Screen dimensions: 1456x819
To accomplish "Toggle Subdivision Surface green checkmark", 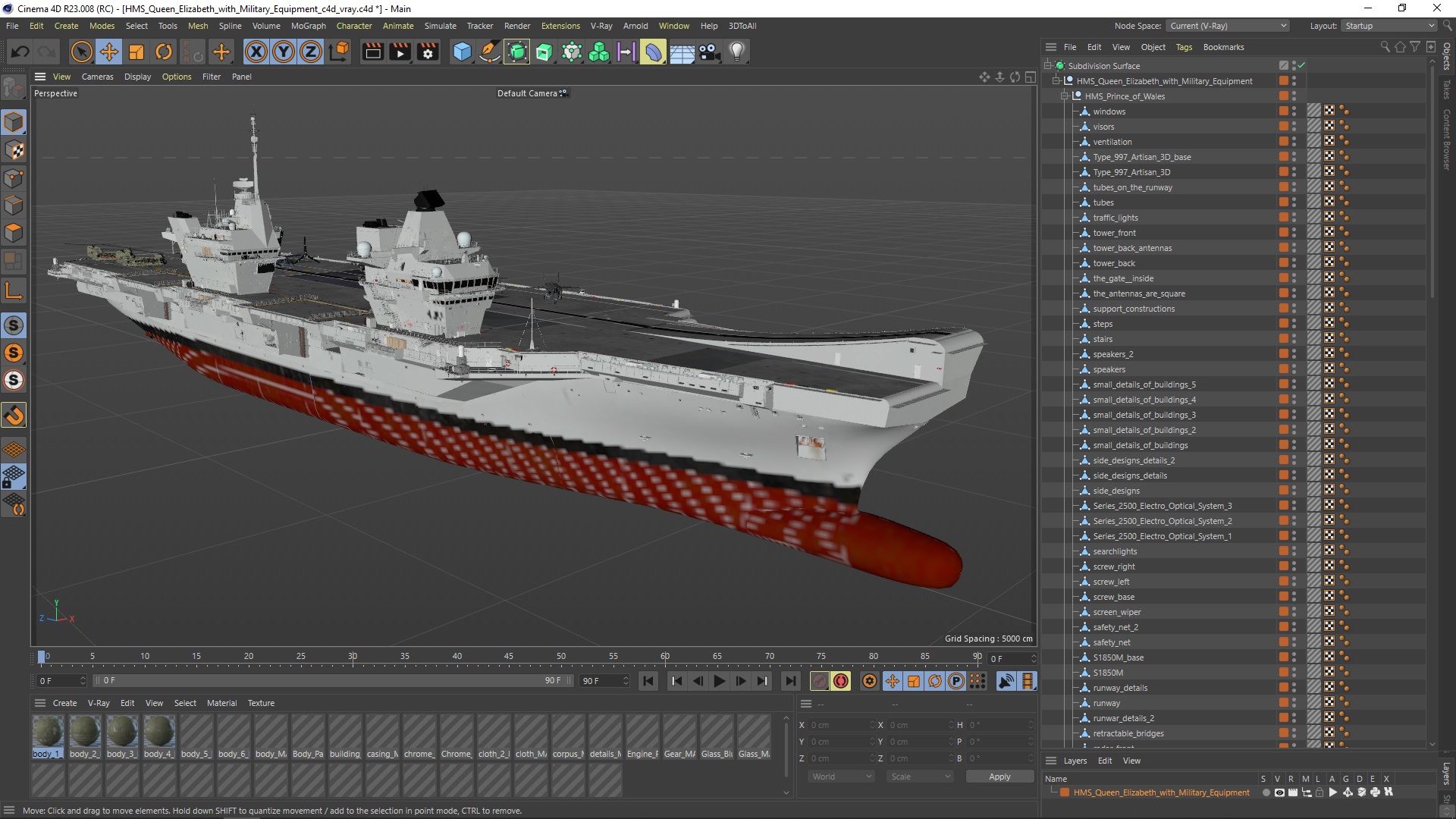I will 1301,66.
